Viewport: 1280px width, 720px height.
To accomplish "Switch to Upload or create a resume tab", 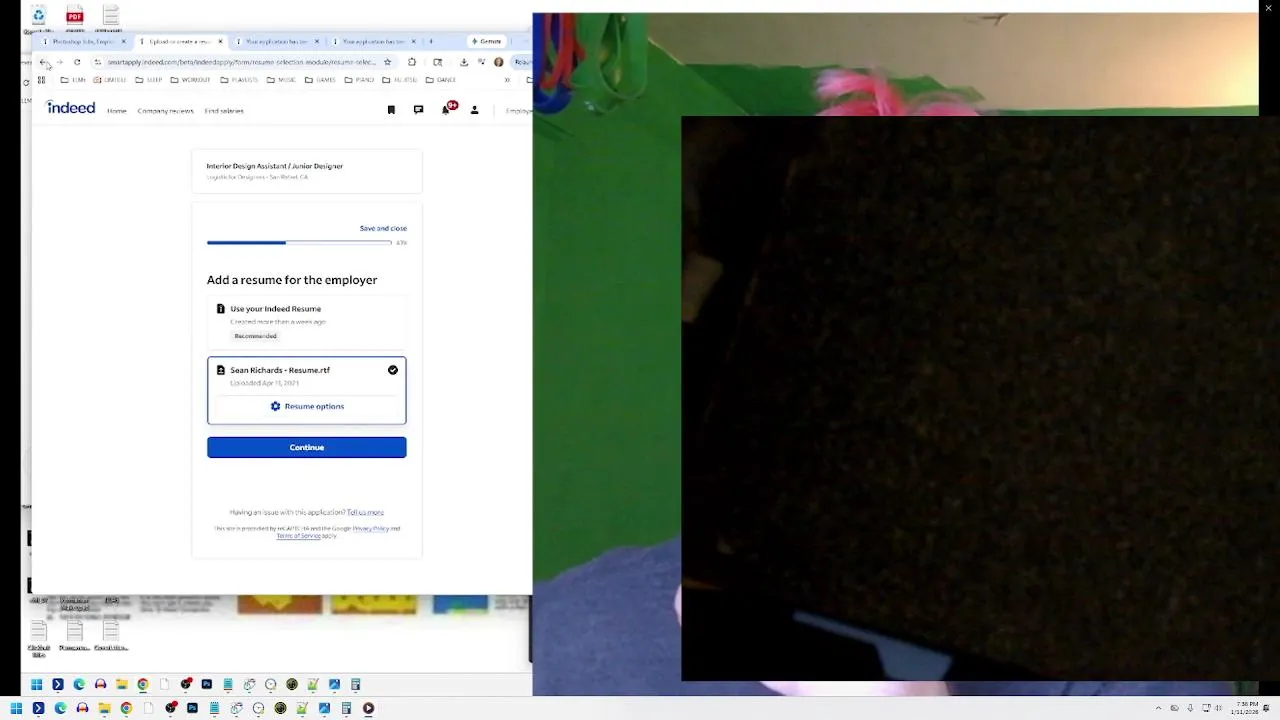I will point(180,42).
